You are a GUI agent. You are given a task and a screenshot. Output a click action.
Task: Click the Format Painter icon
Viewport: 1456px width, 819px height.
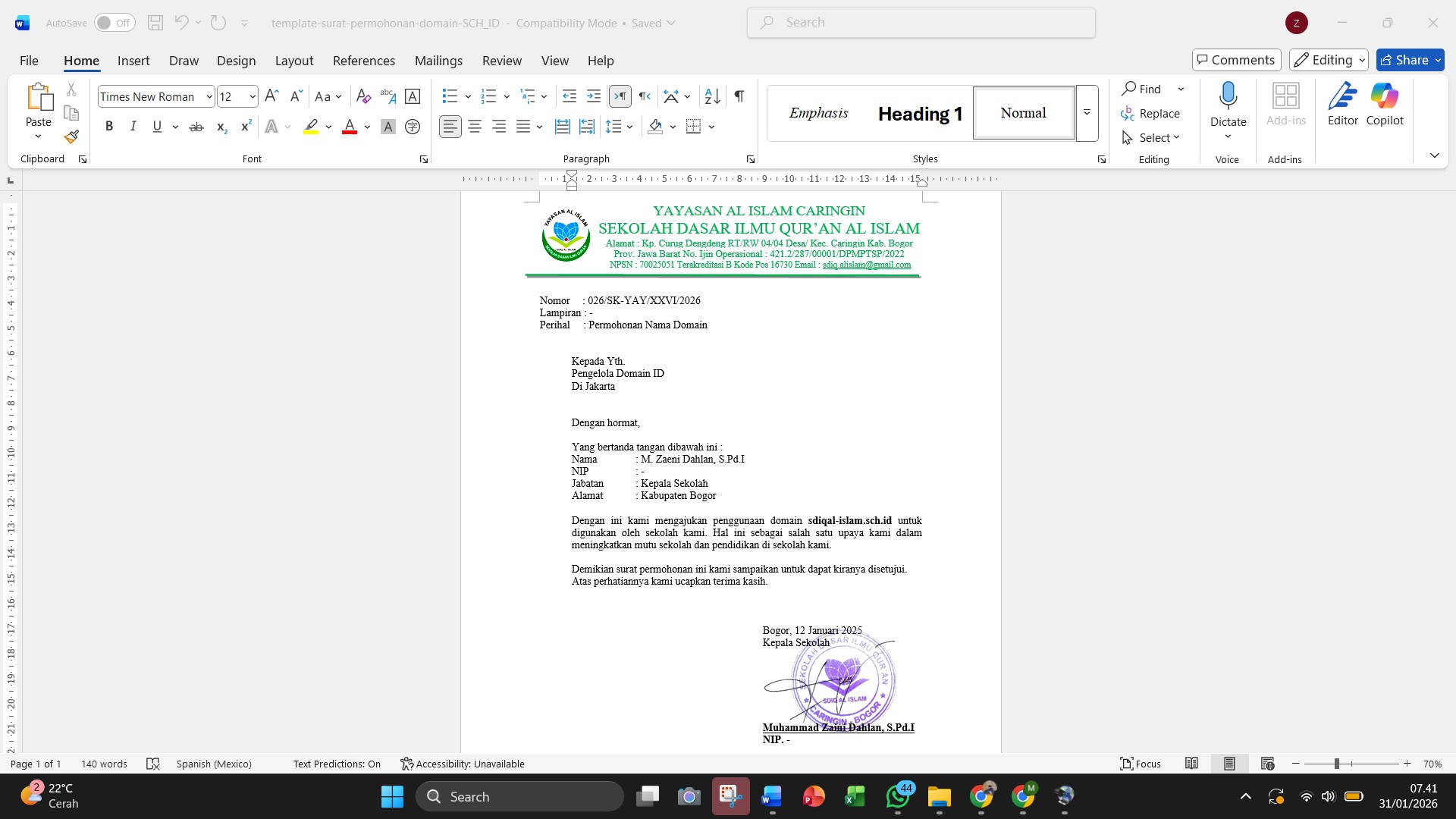[x=71, y=137]
